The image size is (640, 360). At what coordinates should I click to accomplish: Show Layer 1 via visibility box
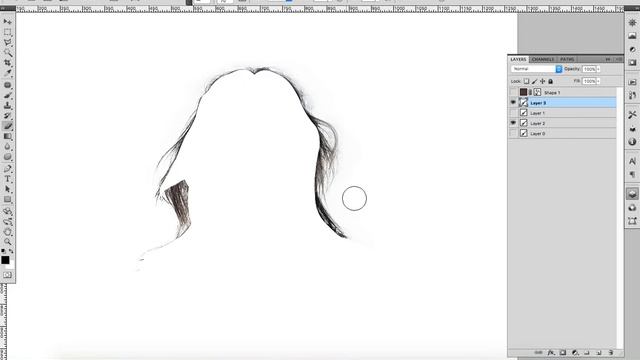point(513,113)
